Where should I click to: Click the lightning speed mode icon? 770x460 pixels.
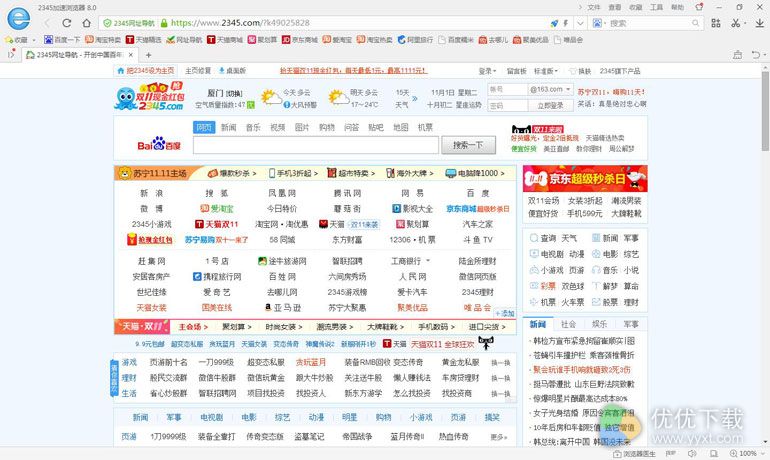click(566, 23)
